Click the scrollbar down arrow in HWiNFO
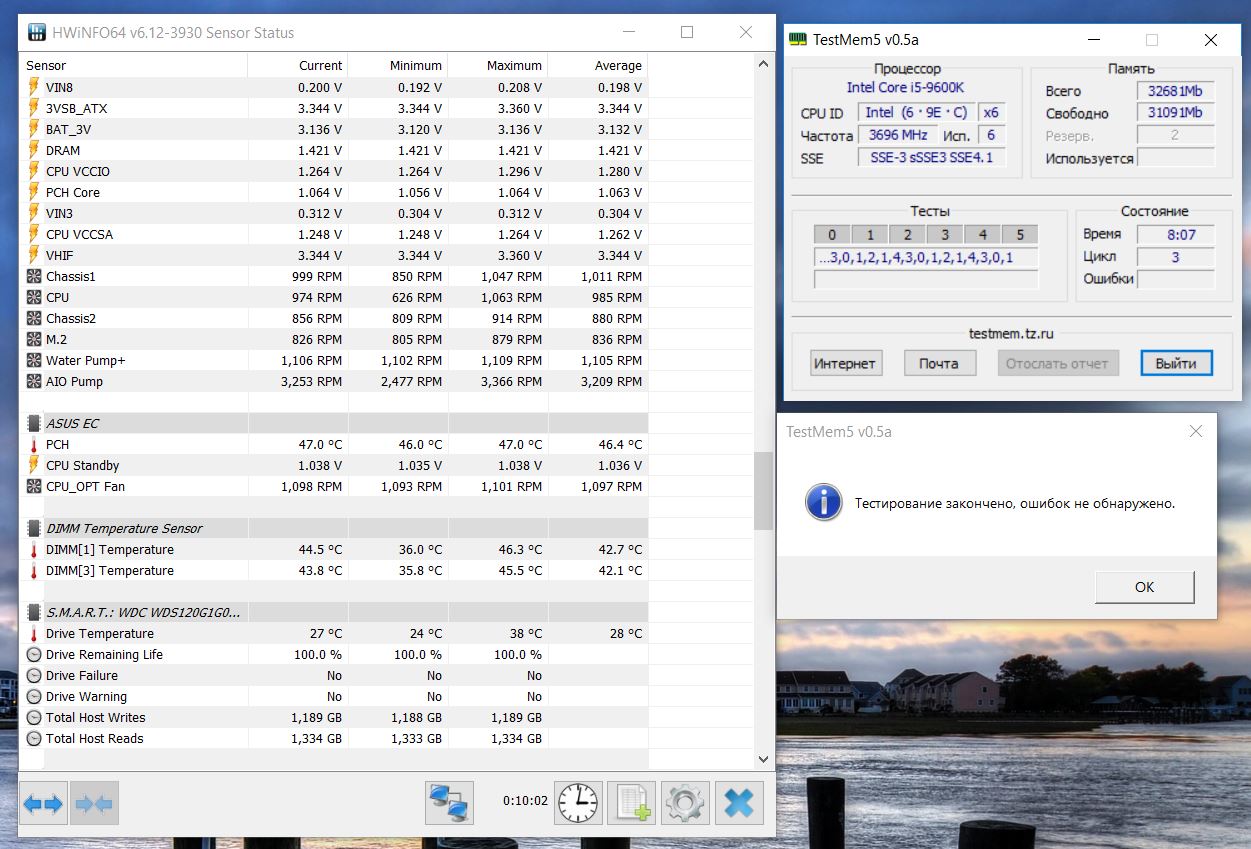Screen dimensions: 1251x849 pyautogui.click(x=764, y=759)
